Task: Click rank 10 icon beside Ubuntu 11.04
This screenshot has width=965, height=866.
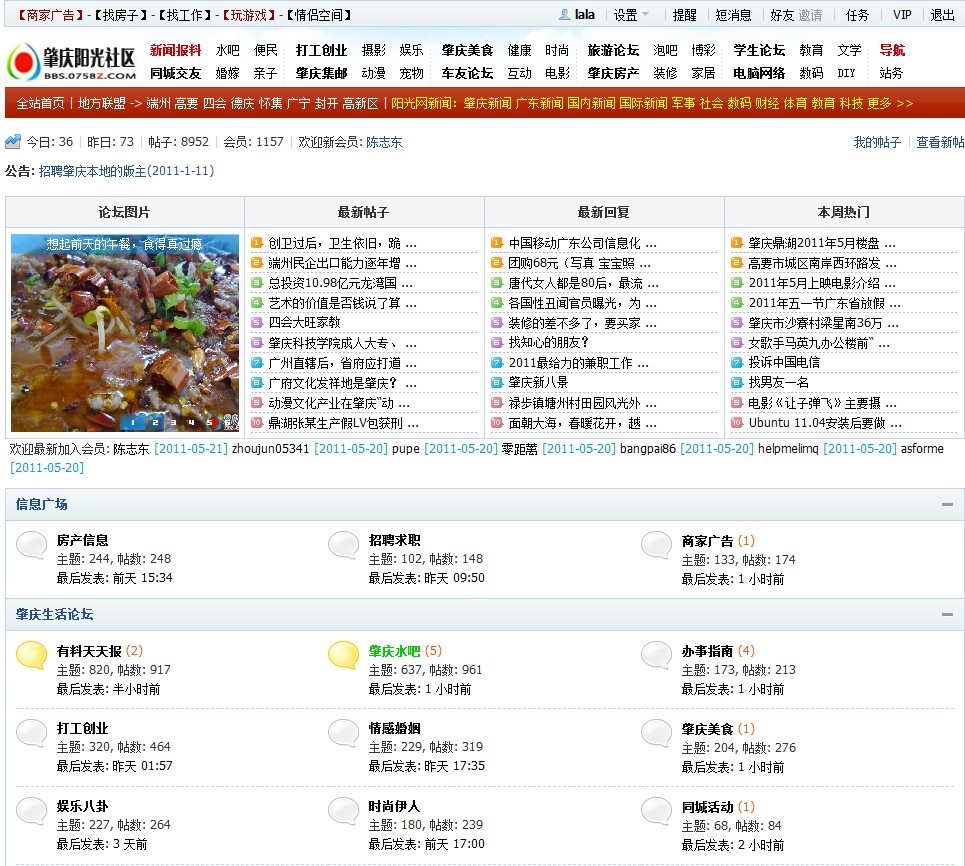Action: (737, 422)
